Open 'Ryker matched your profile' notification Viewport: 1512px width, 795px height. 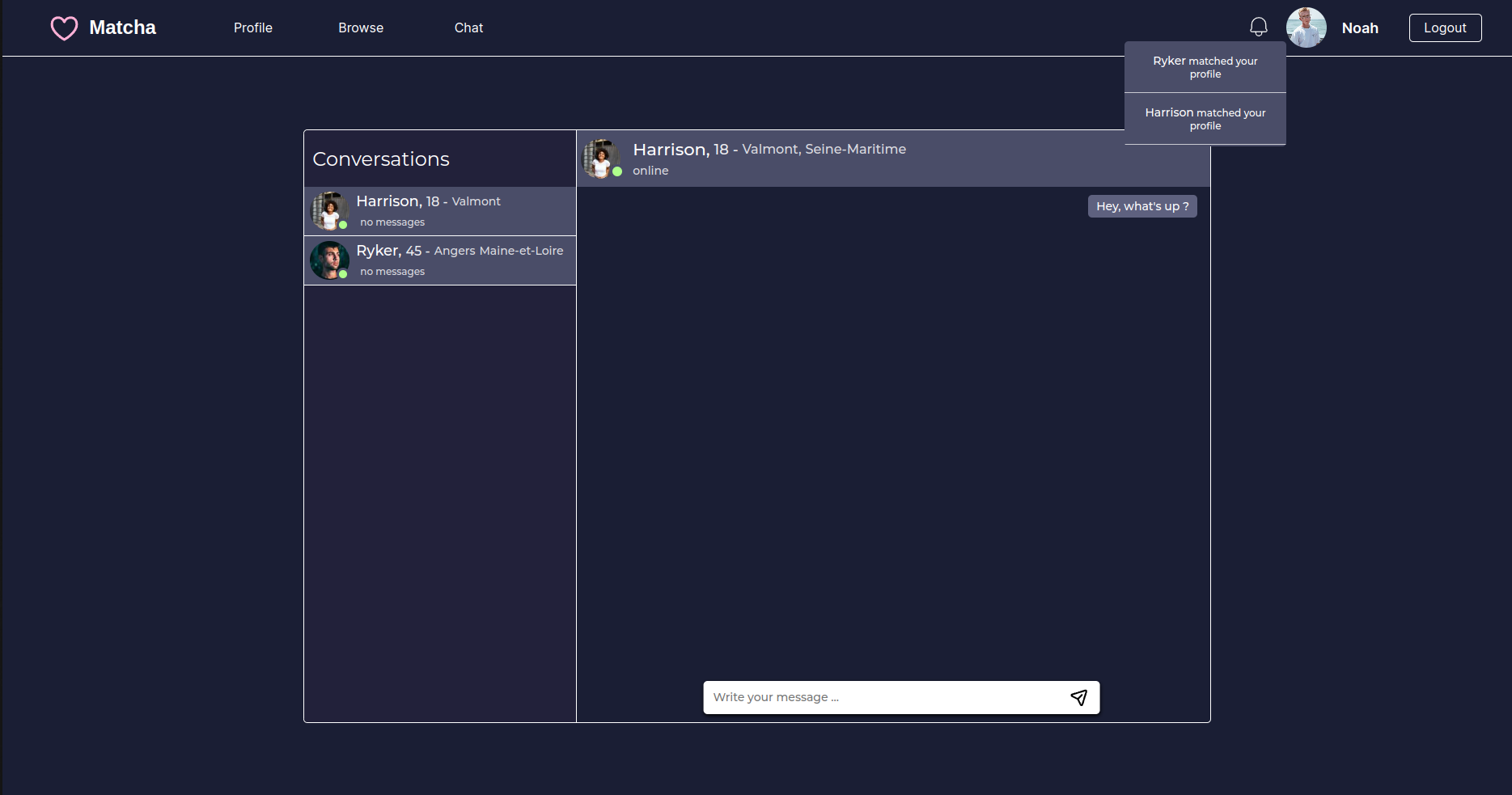tap(1205, 67)
